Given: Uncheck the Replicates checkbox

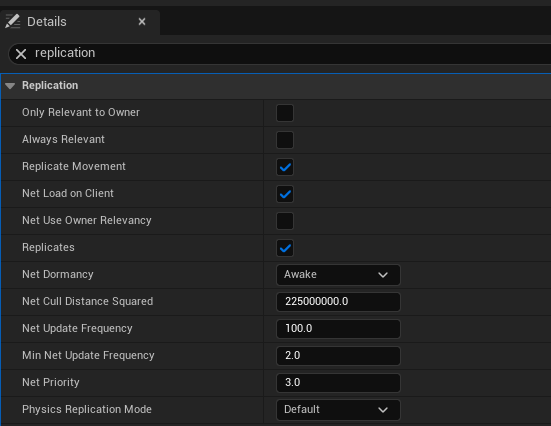Looking at the screenshot, I should tap(285, 248).
